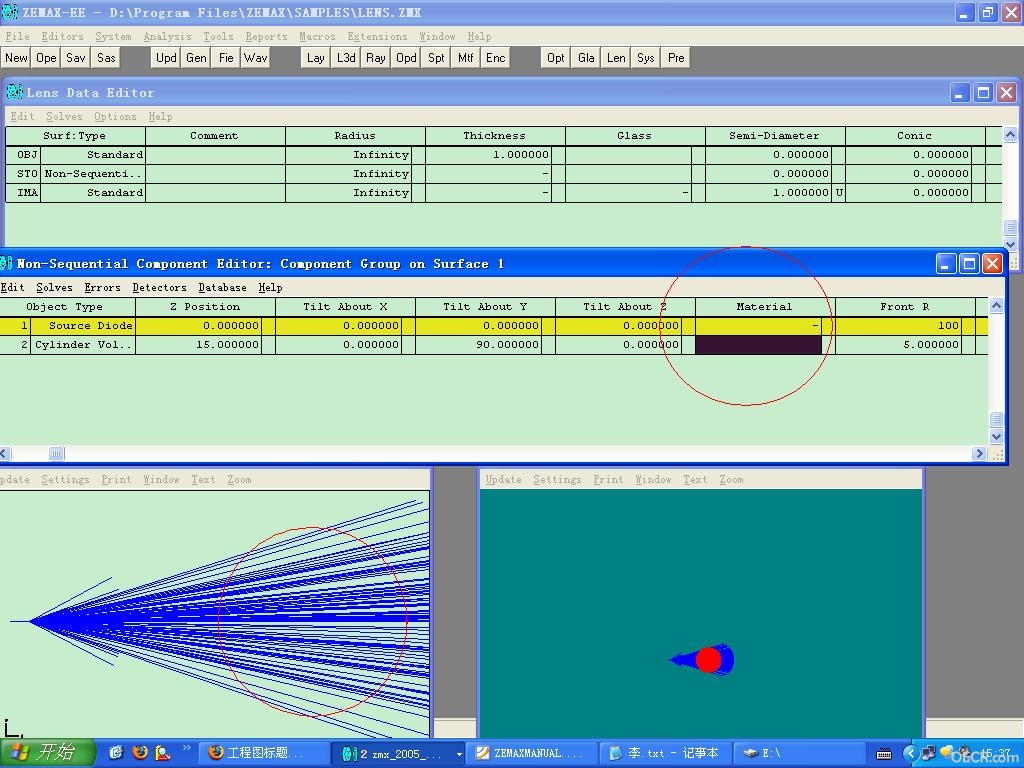Click the Material column header
The image size is (1024, 768).
pyautogui.click(x=765, y=307)
